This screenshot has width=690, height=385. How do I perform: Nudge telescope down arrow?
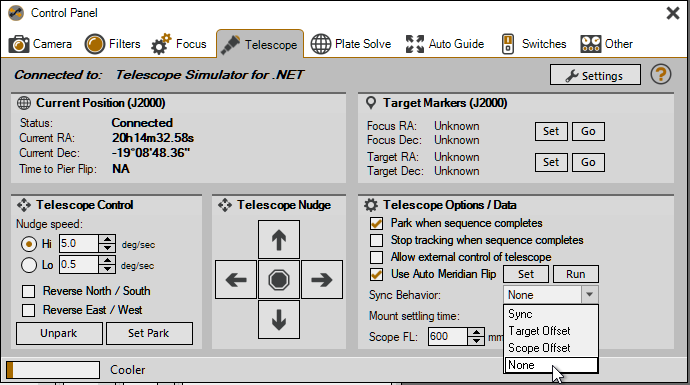279,320
